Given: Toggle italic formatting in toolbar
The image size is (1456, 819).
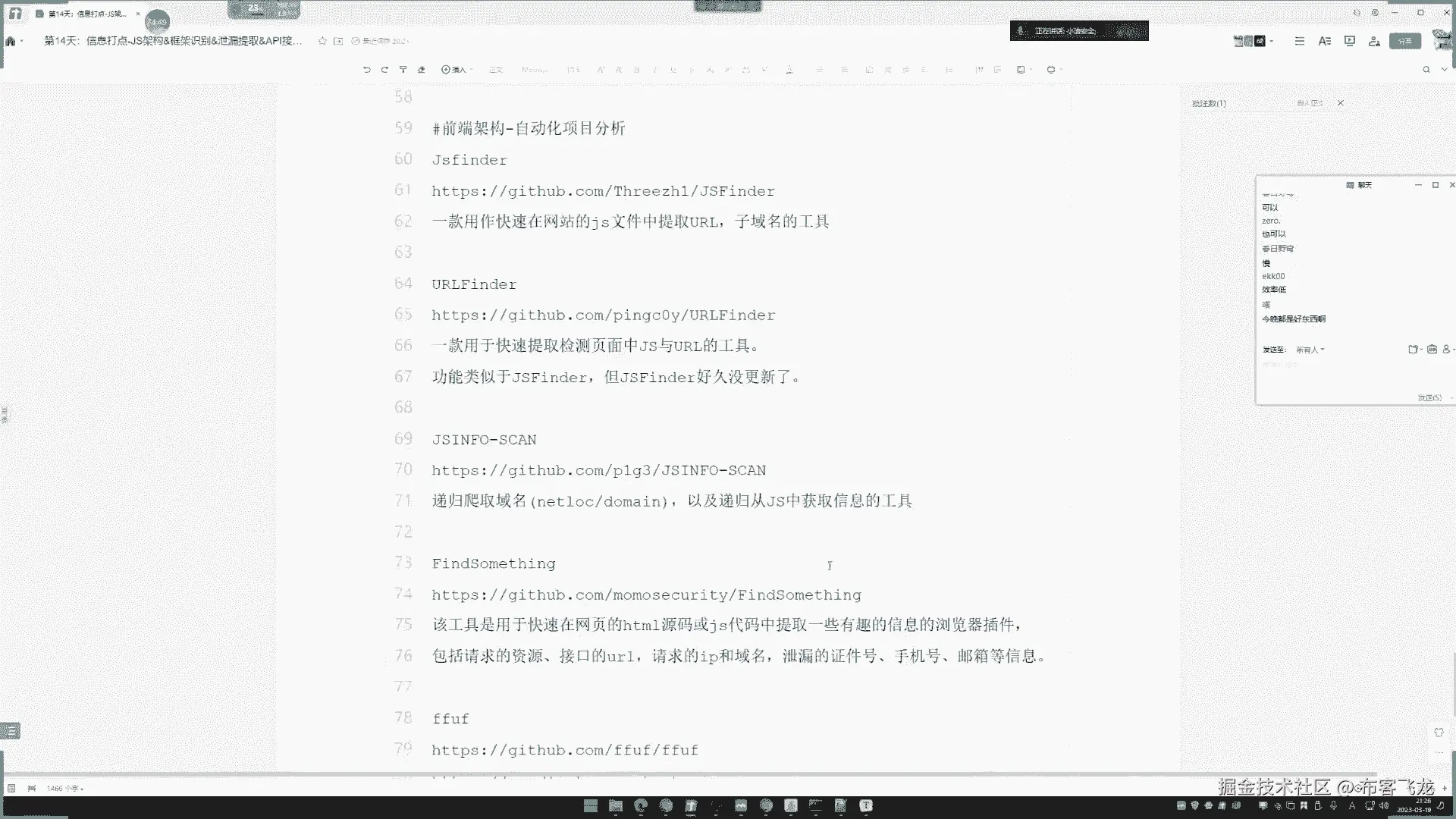Looking at the screenshot, I should [x=654, y=70].
